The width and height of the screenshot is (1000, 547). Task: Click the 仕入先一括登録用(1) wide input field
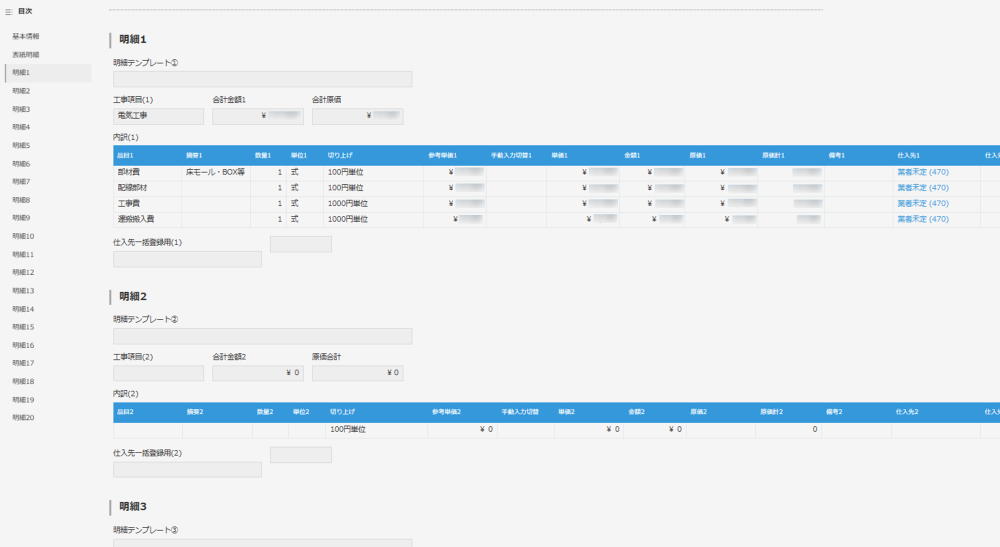(188, 259)
